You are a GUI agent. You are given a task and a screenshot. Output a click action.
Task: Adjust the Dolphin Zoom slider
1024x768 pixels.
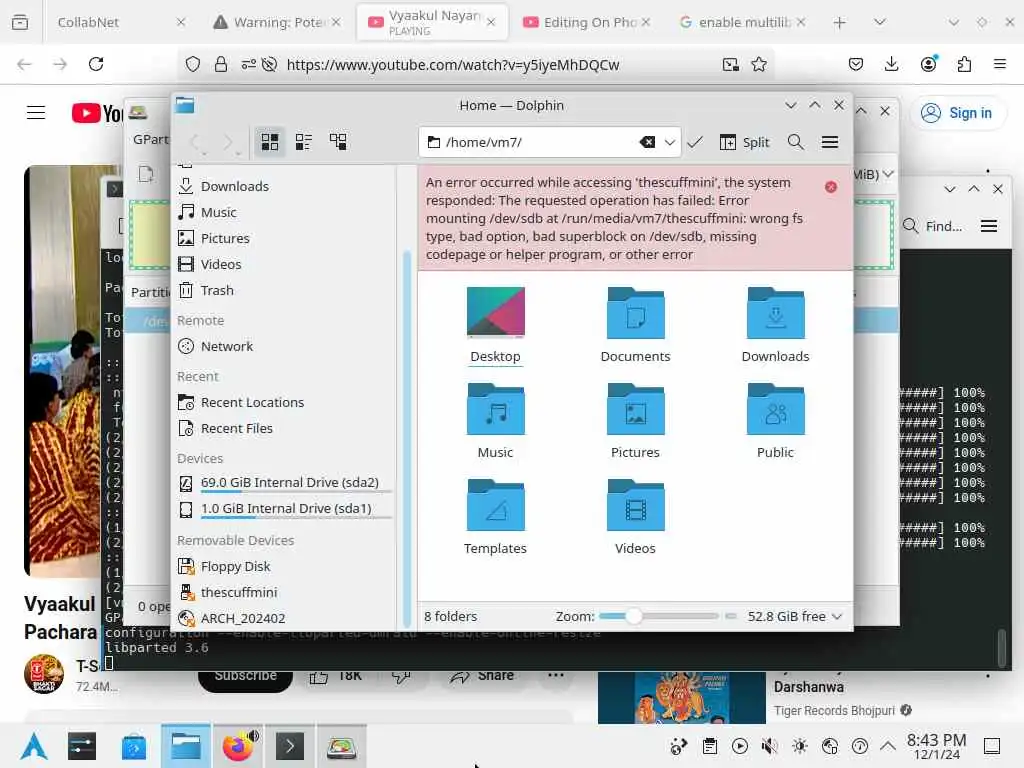click(659, 616)
